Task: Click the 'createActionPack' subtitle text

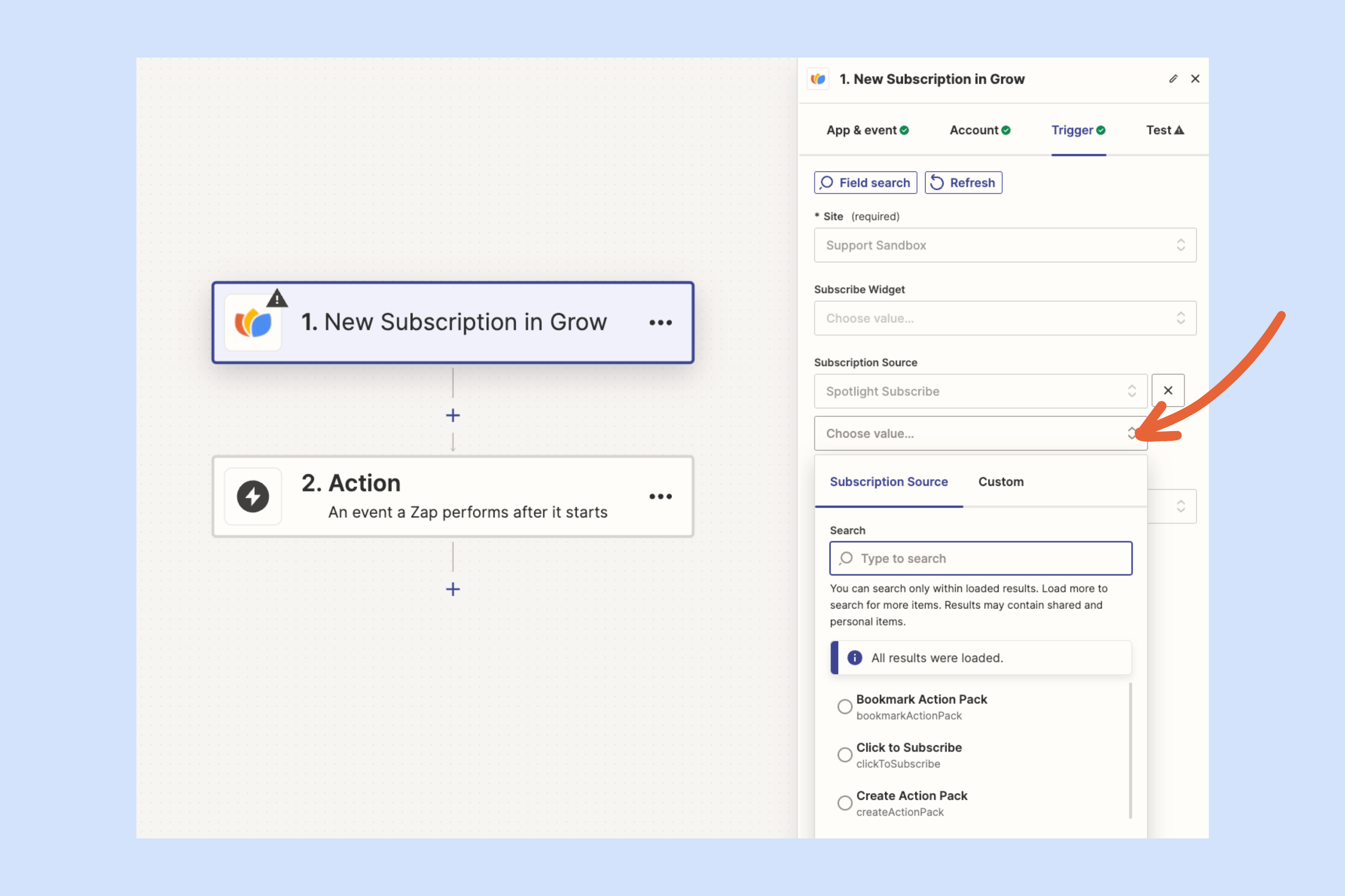Action: point(900,812)
